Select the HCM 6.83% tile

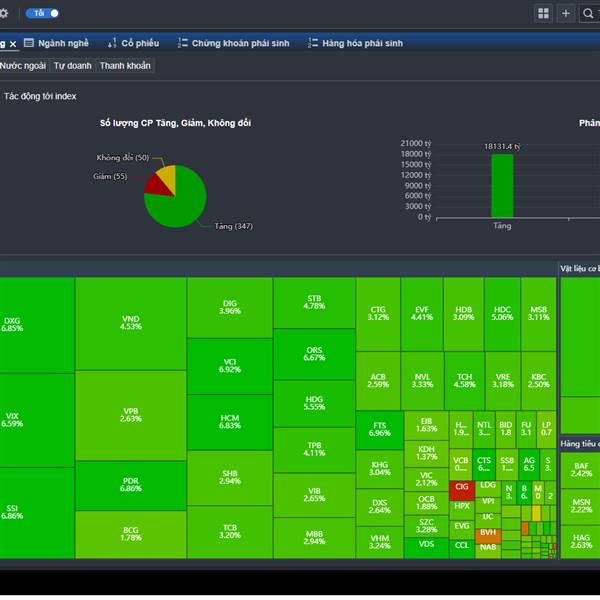pos(230,422)
